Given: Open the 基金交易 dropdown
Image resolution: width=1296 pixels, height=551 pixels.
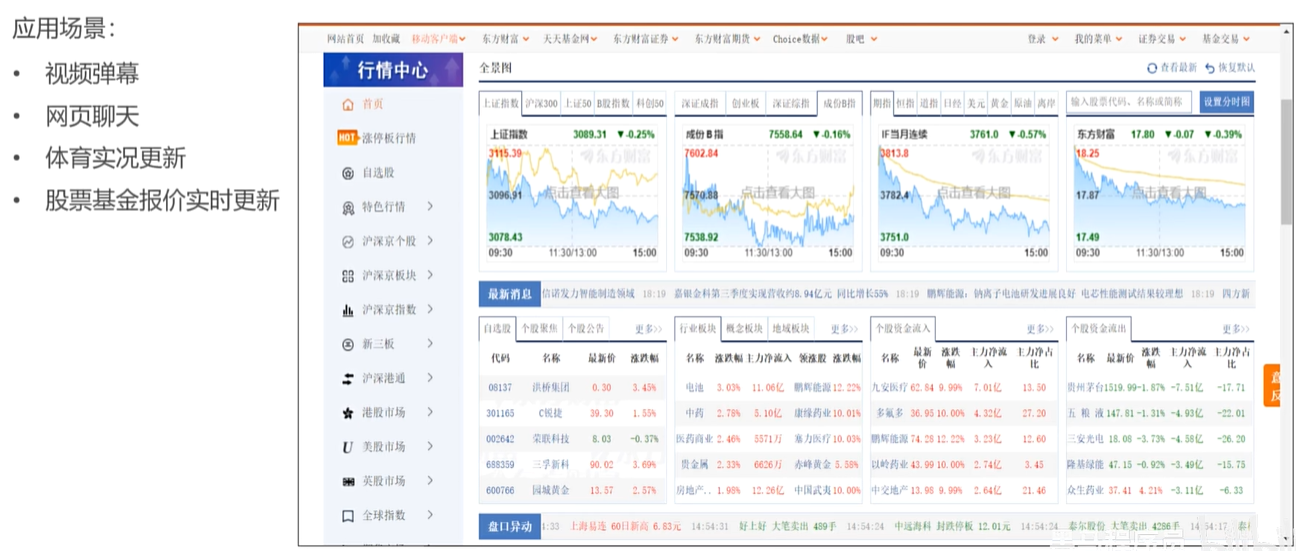Looking at the screenshot, I should point(1225,39).
